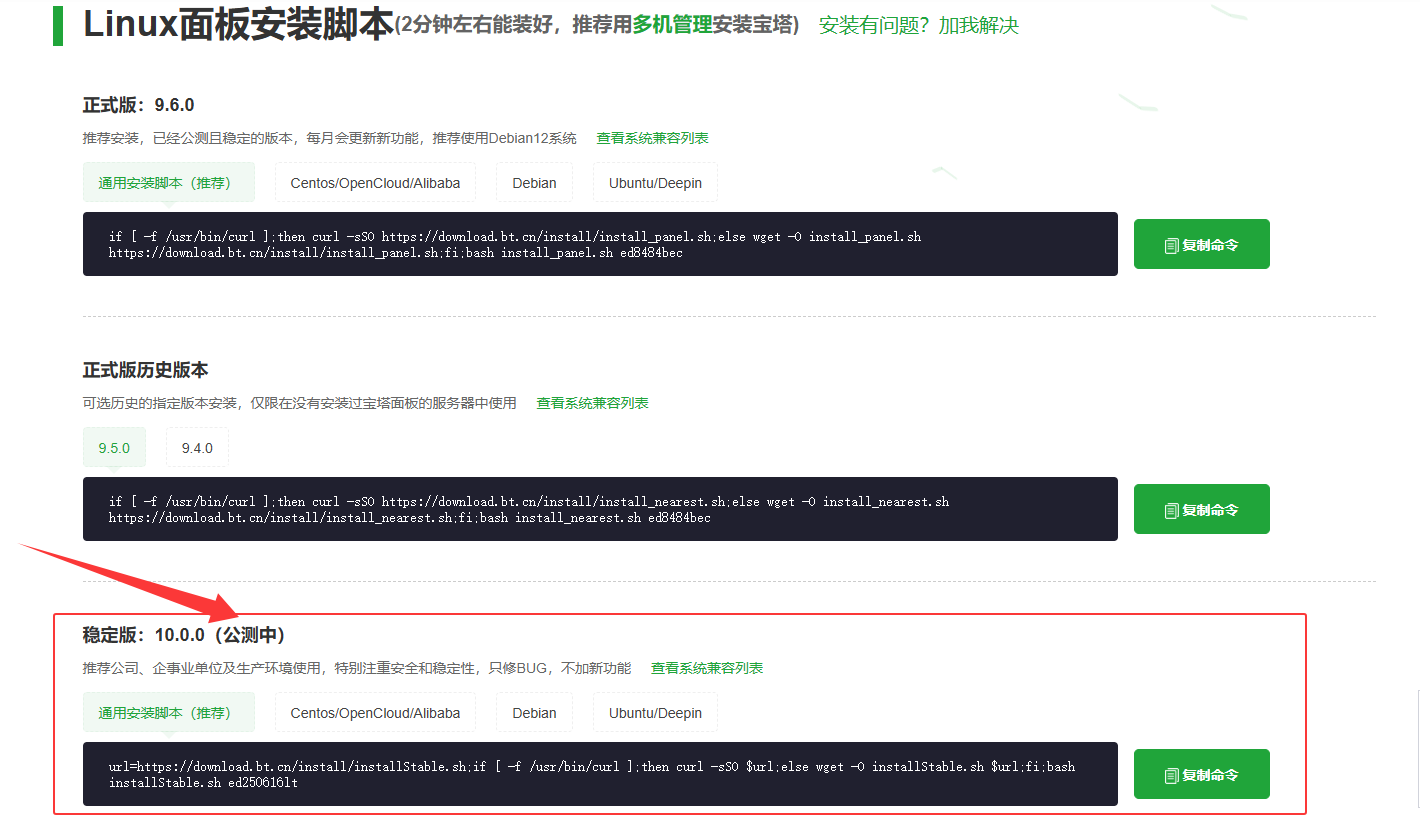Click the install_nearest.sh command text

pos(529,510)
